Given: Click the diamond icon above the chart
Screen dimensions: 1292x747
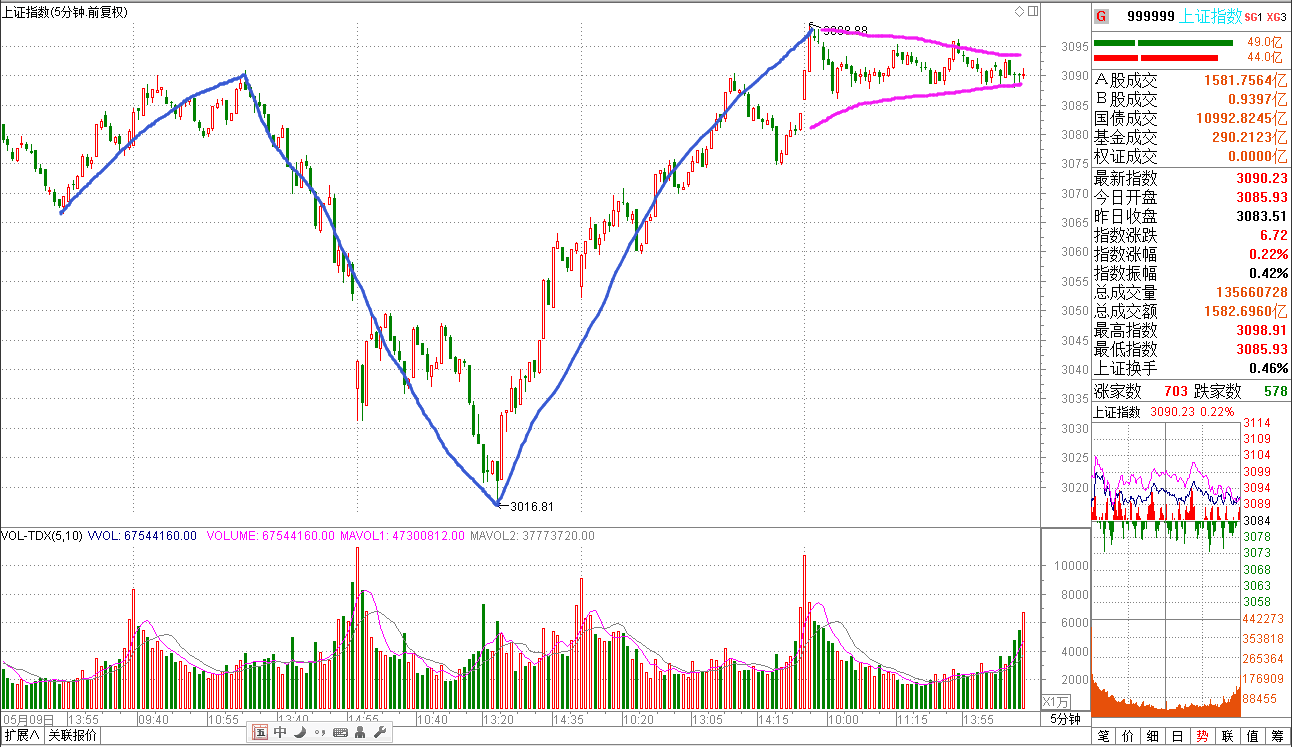Looking at the screenshot, I should [x=1019, y=12].
